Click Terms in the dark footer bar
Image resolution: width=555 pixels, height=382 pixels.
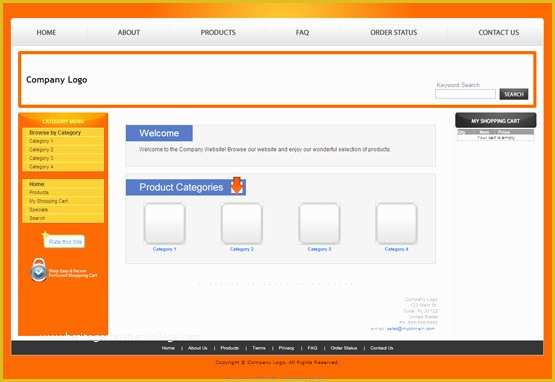click(x=259, y=348)
